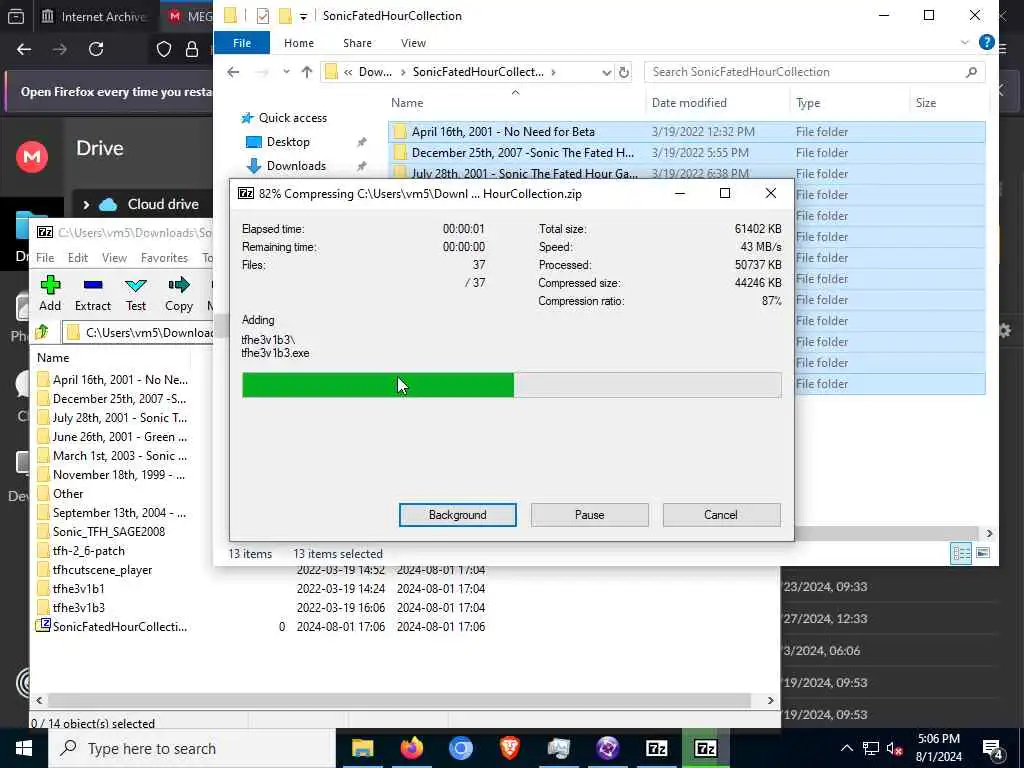Click the Windows taskbar search box

(192, 748)
